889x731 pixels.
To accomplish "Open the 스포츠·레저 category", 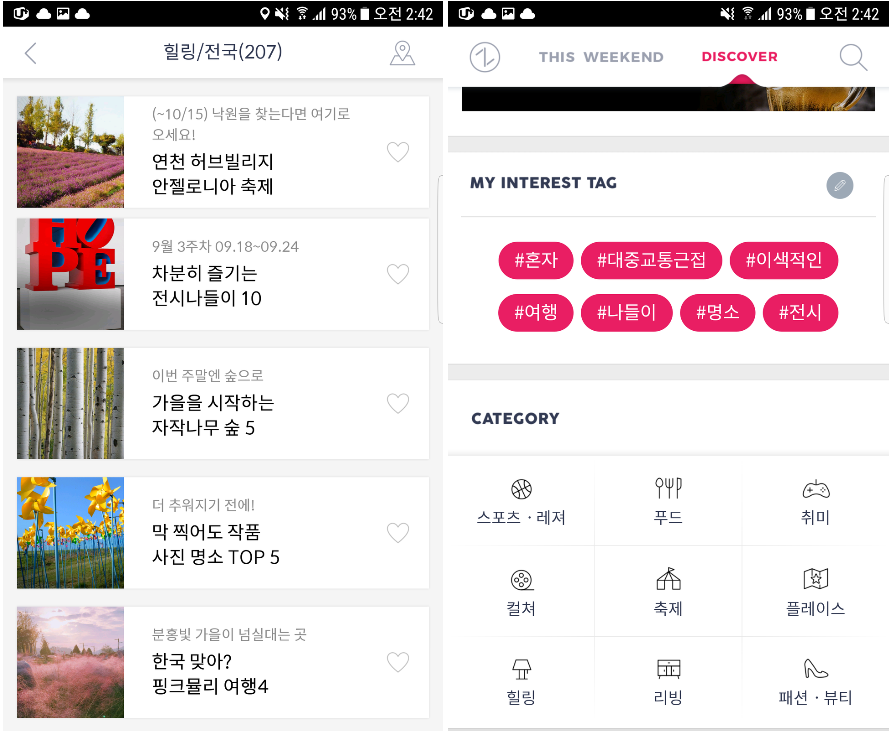I will coord(521,502).
